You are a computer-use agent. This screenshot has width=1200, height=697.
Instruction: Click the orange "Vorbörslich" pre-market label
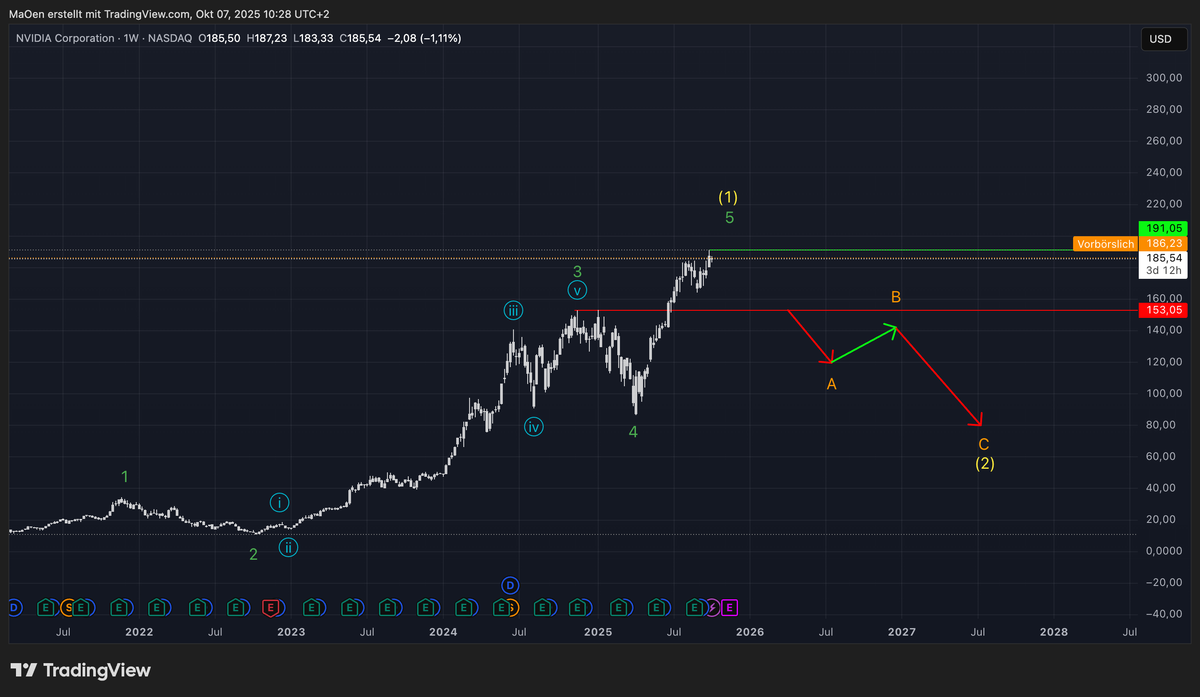click(1104, 243)
